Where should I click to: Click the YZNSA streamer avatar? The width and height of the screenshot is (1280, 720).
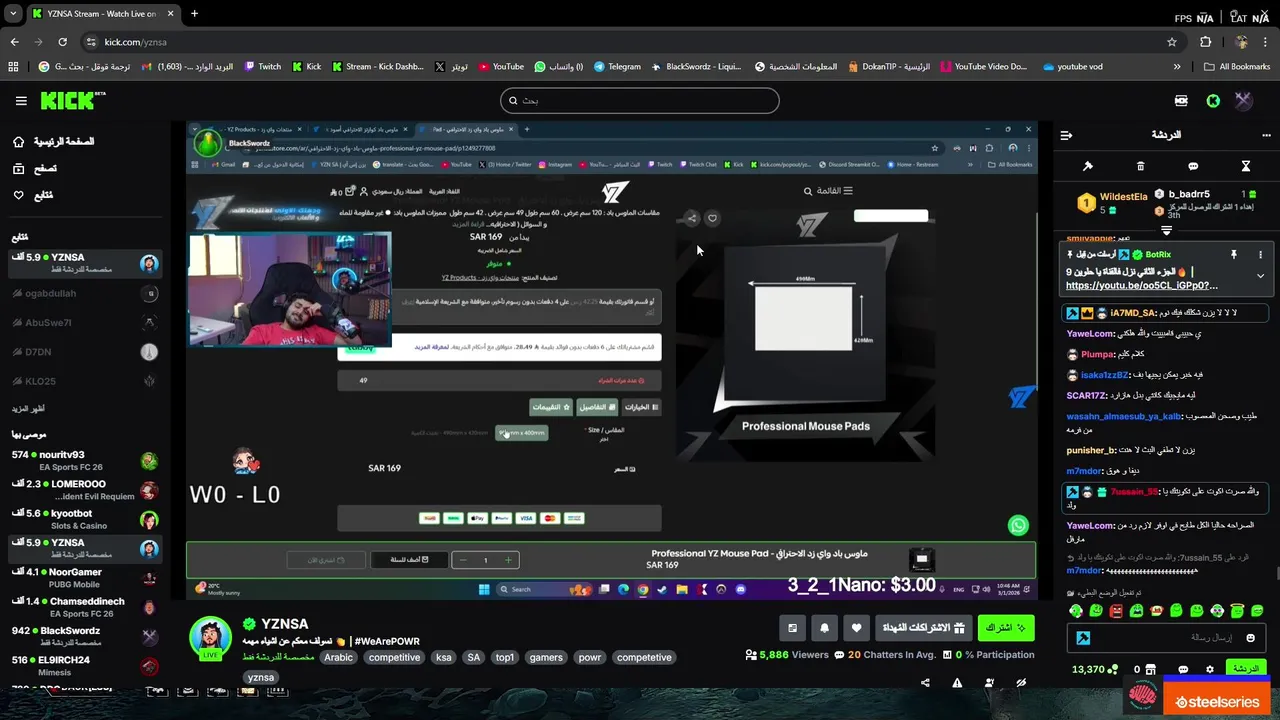click(x=210, y=638)
